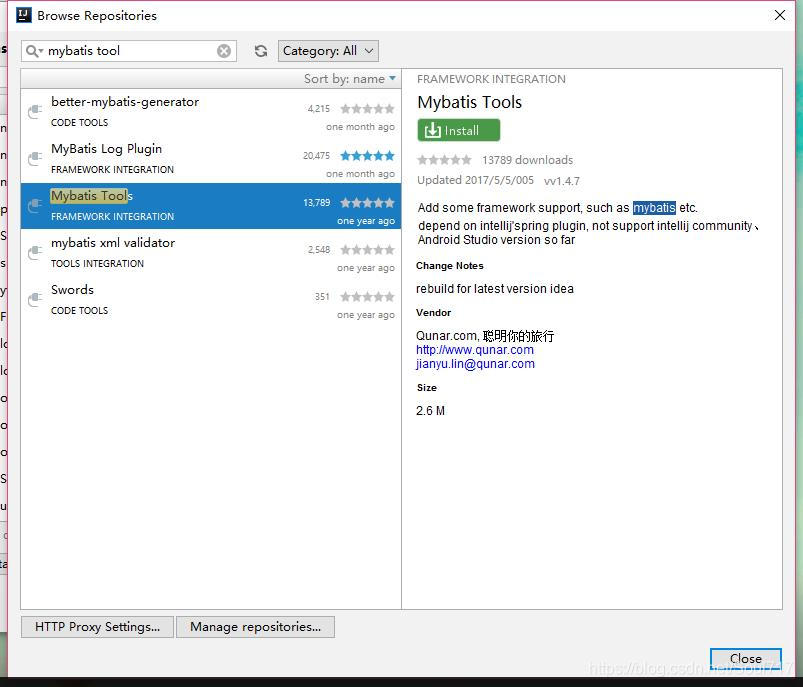Click the FRAMEWORK INTEGRATION label above the title

point(491,79)
